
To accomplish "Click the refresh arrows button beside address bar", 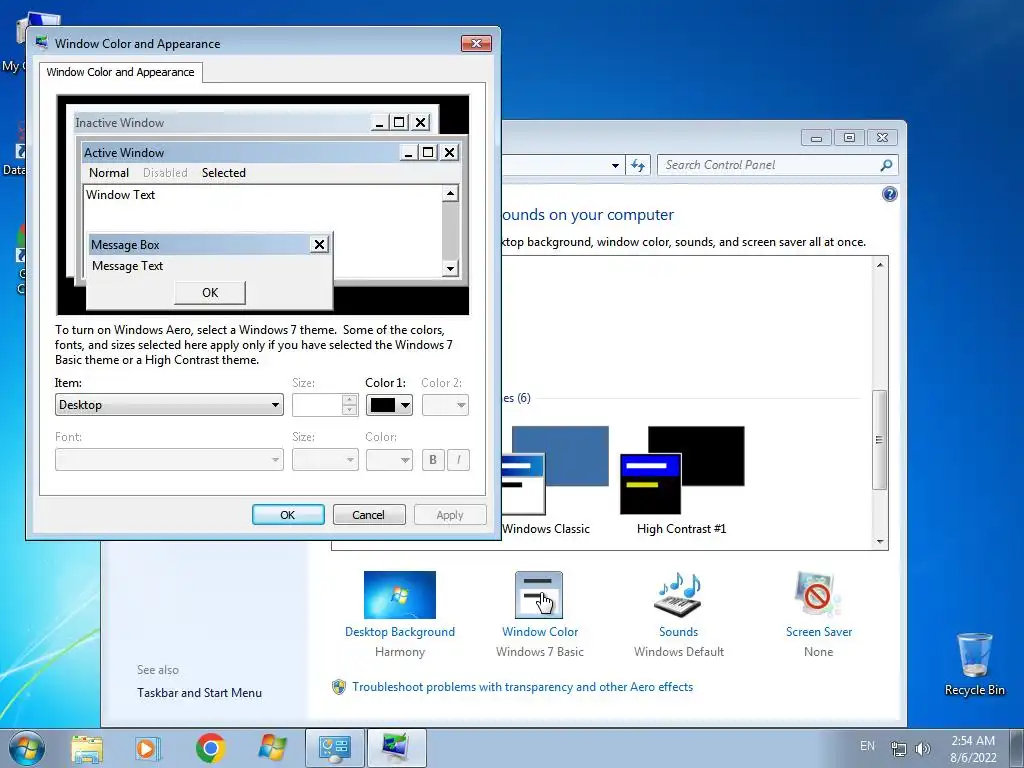I will pos(637,165).
